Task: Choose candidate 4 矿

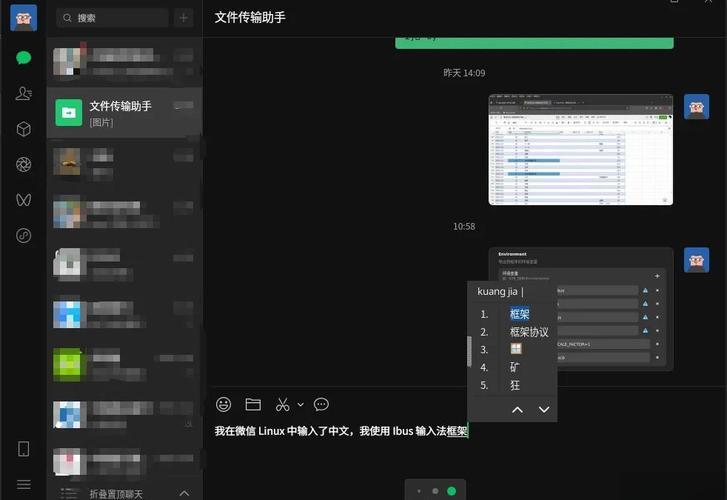Action: coord(515,367)
